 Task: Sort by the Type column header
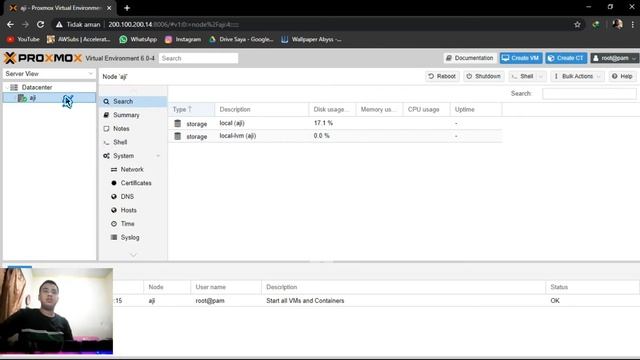pyautogui.click(x=191, y=109)
